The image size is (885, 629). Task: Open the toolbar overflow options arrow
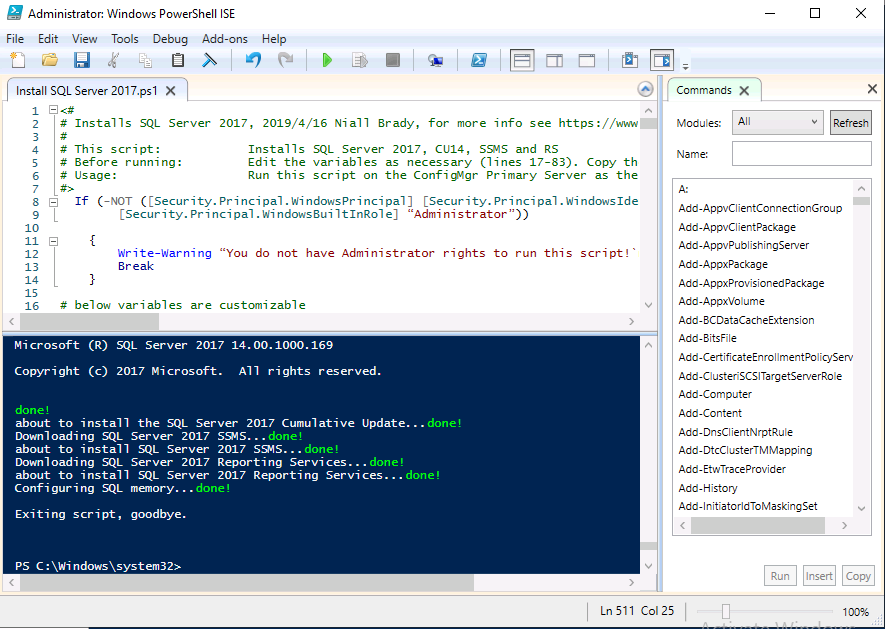pos(685,66)
